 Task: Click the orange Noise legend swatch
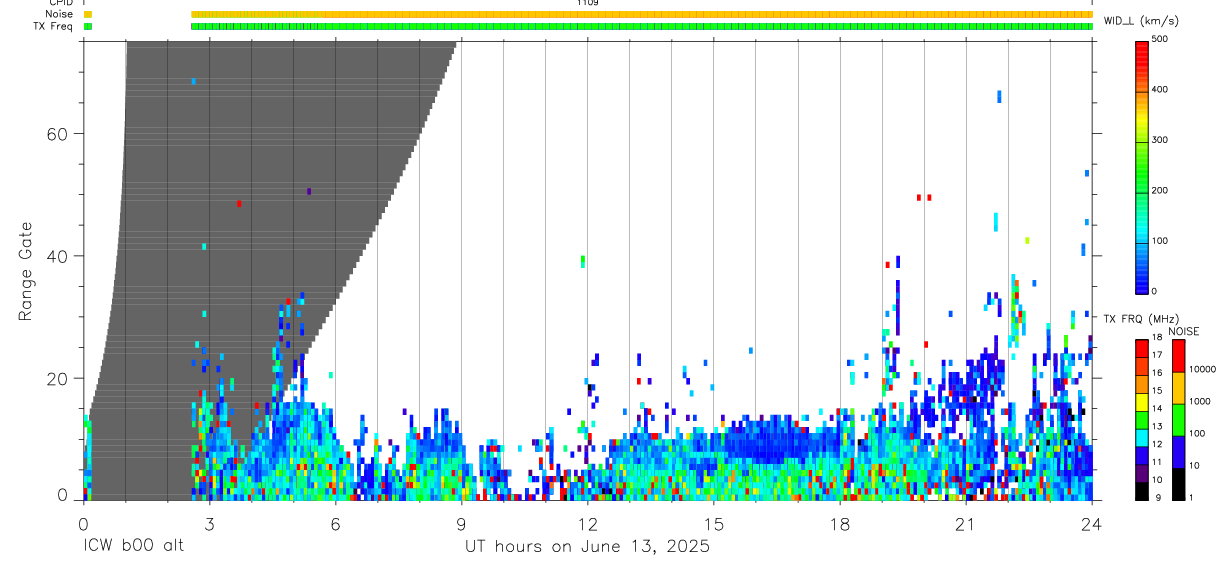coord(88,14)
